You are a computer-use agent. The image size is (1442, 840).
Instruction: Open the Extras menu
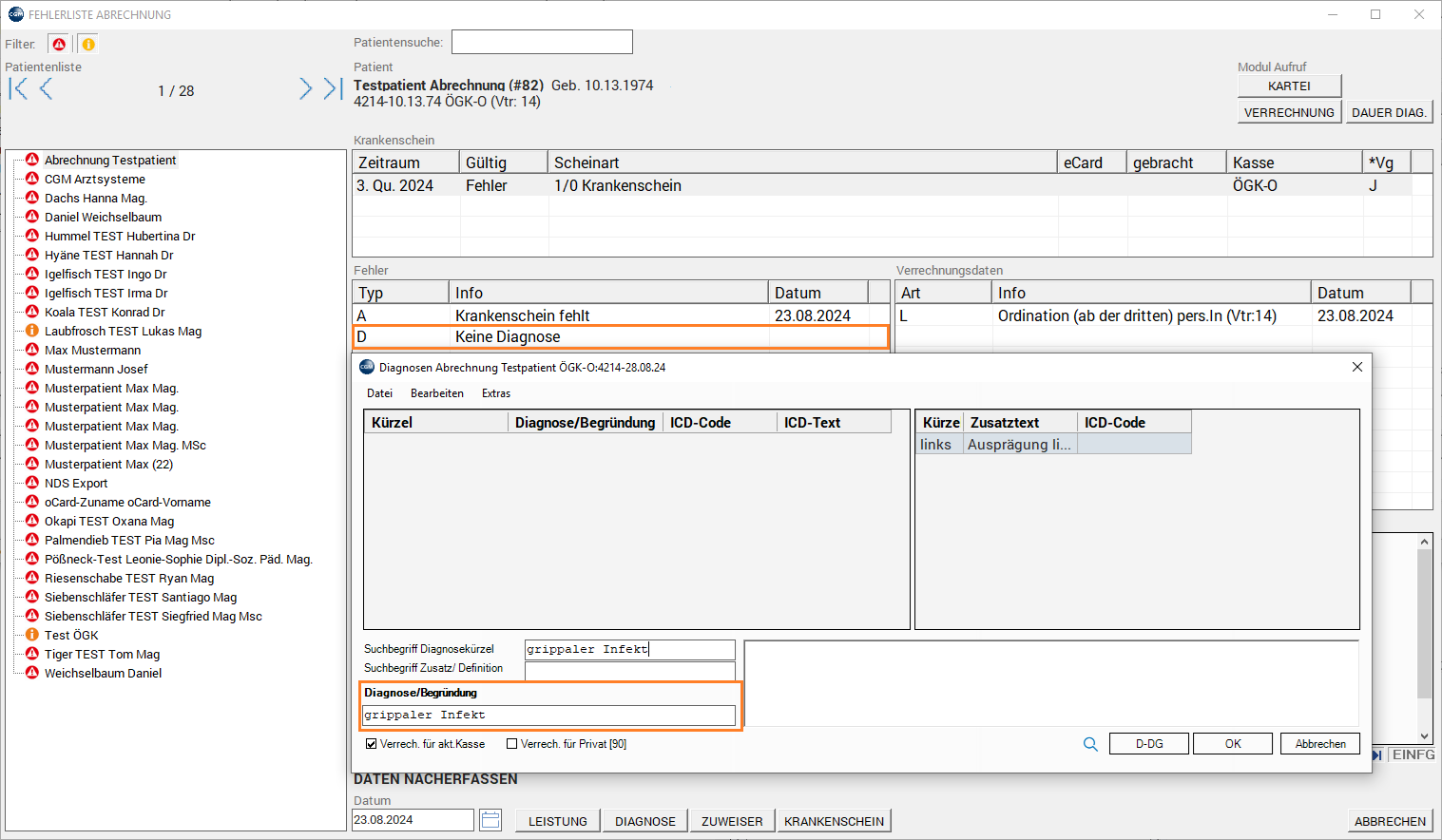tap(496, 393)
